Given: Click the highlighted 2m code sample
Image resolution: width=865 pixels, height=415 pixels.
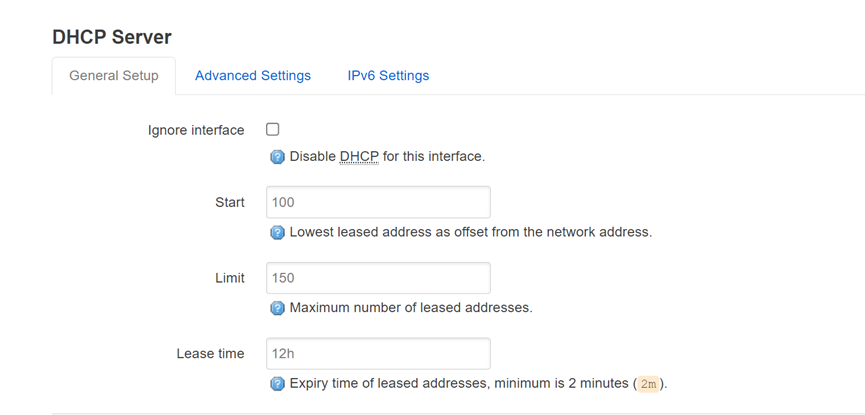Looking at the screenshot, I should (649, 384).
